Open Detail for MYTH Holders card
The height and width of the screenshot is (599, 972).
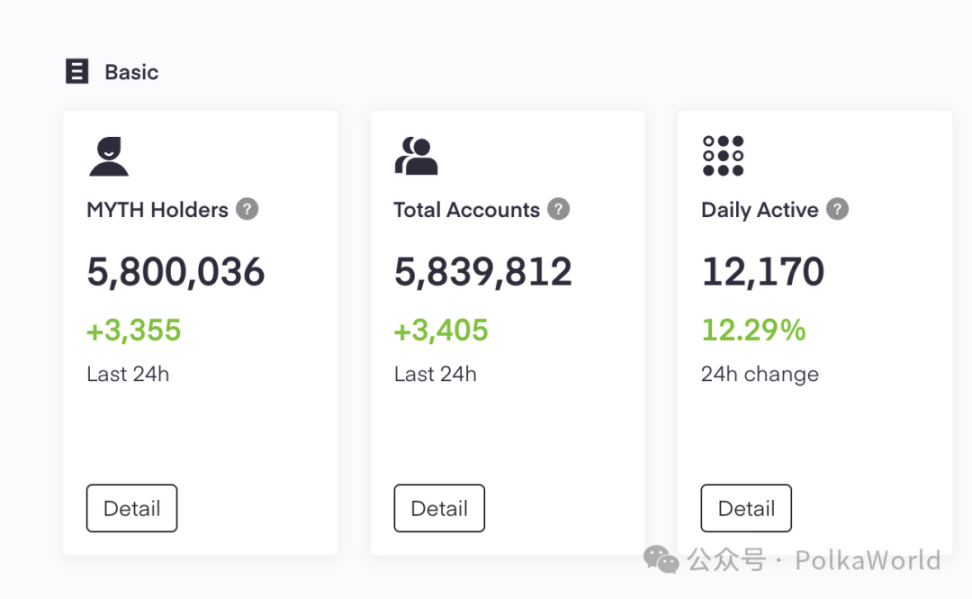(132, 508)
